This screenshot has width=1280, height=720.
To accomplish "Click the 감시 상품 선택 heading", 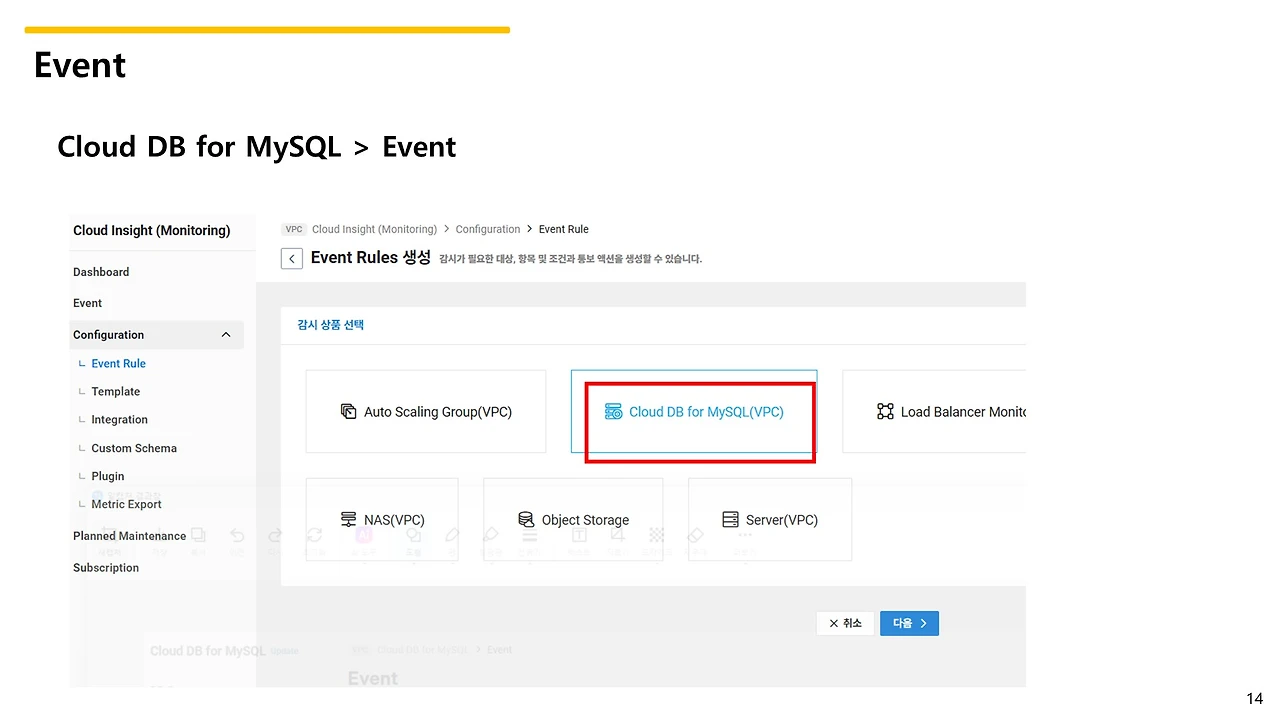I will [331, 325].
